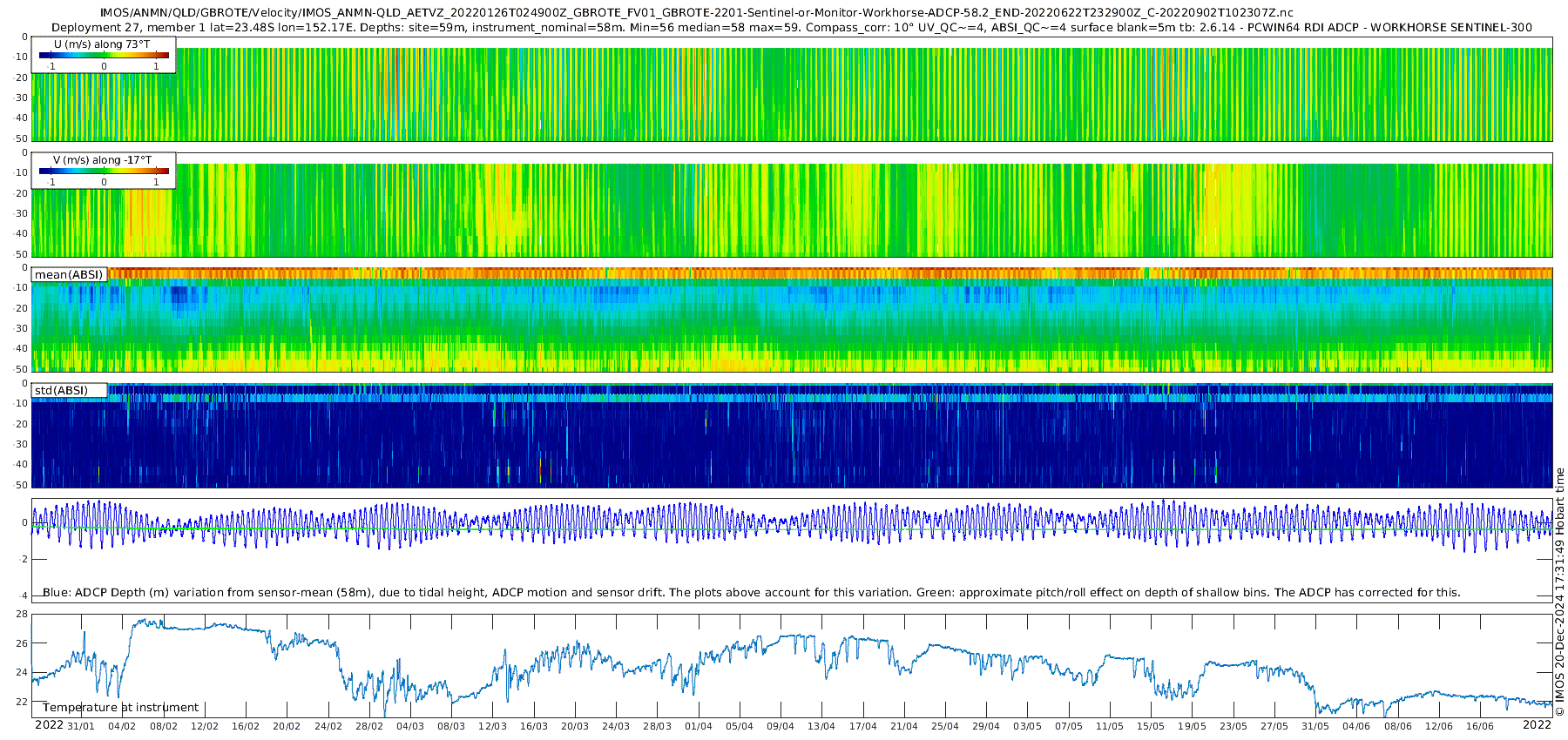Screen dimensions: 1568x740
Task: Click the 21/04 date tick label
Action: [x=904, y=726]
